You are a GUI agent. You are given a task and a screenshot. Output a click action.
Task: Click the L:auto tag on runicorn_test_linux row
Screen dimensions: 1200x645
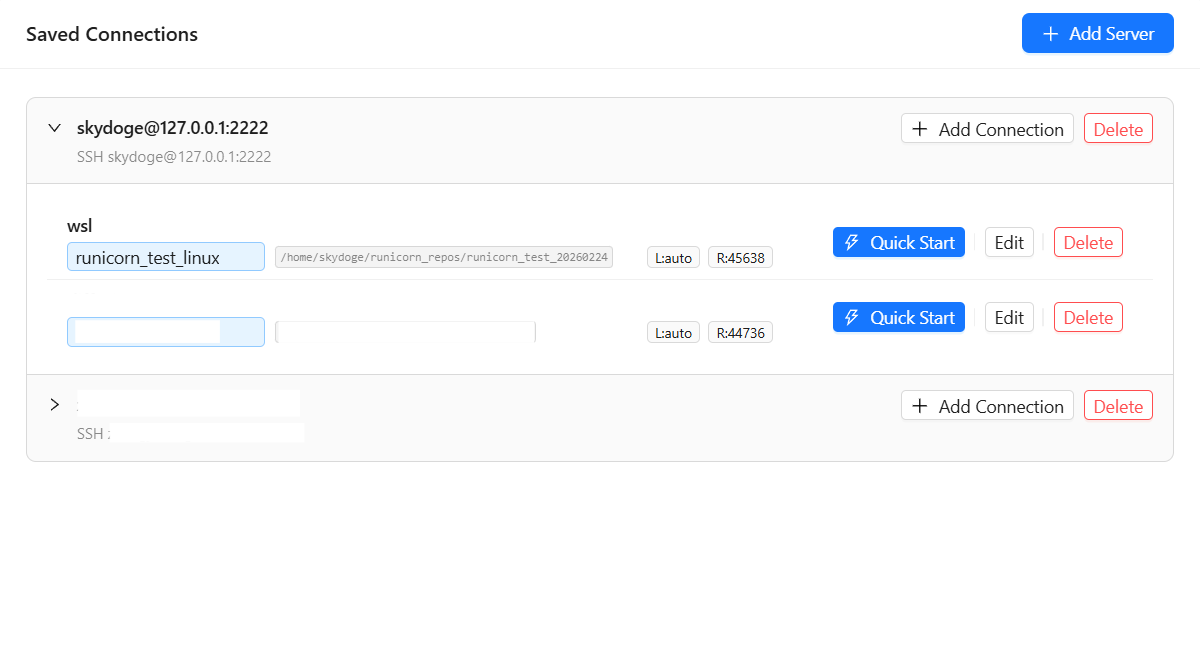[x=673, y=258]
